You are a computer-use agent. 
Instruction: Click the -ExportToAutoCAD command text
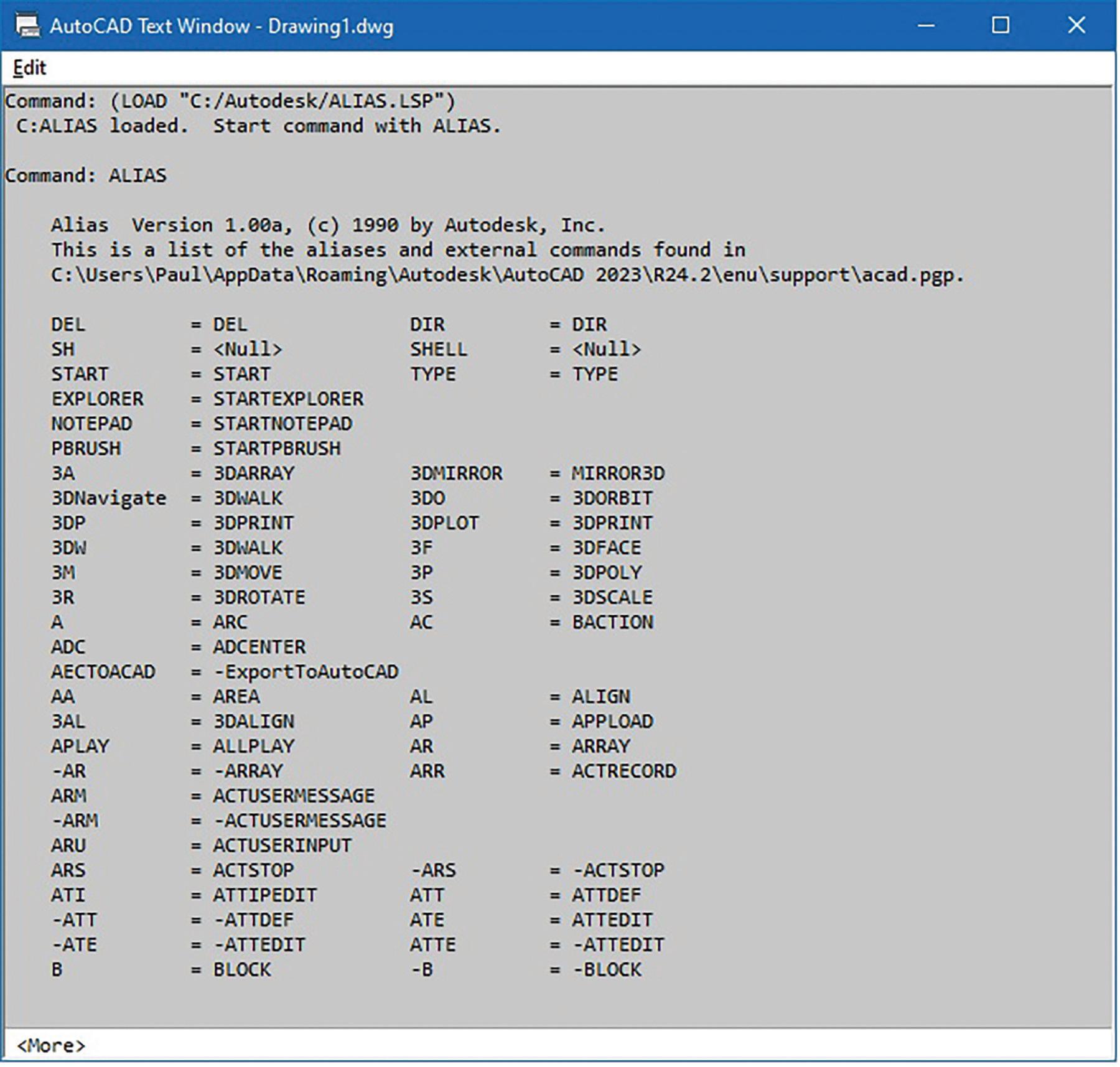tap(306, 672)
